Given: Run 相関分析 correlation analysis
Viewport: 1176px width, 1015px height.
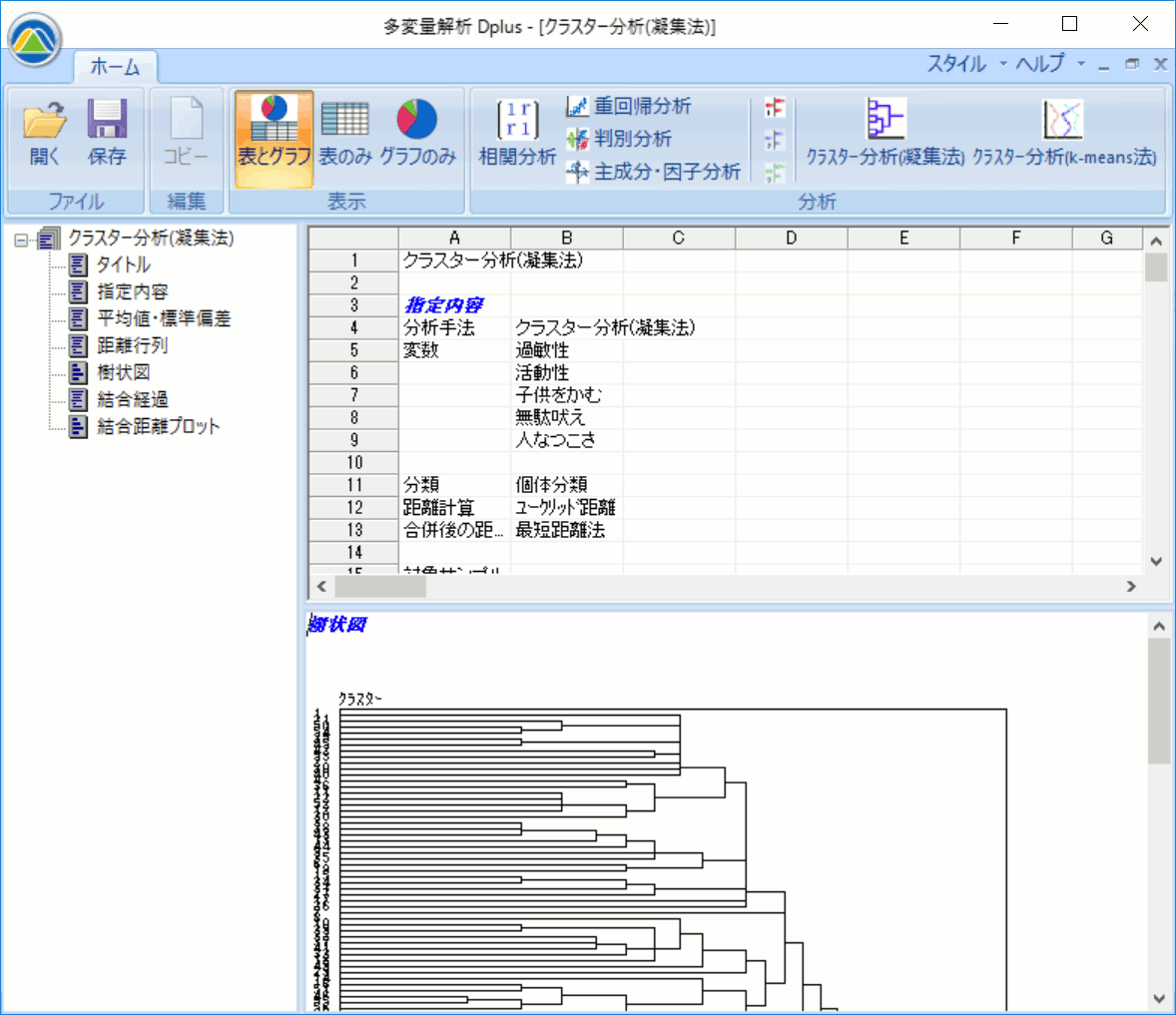Looking at the screenshot, I should [x=517, y=132].
